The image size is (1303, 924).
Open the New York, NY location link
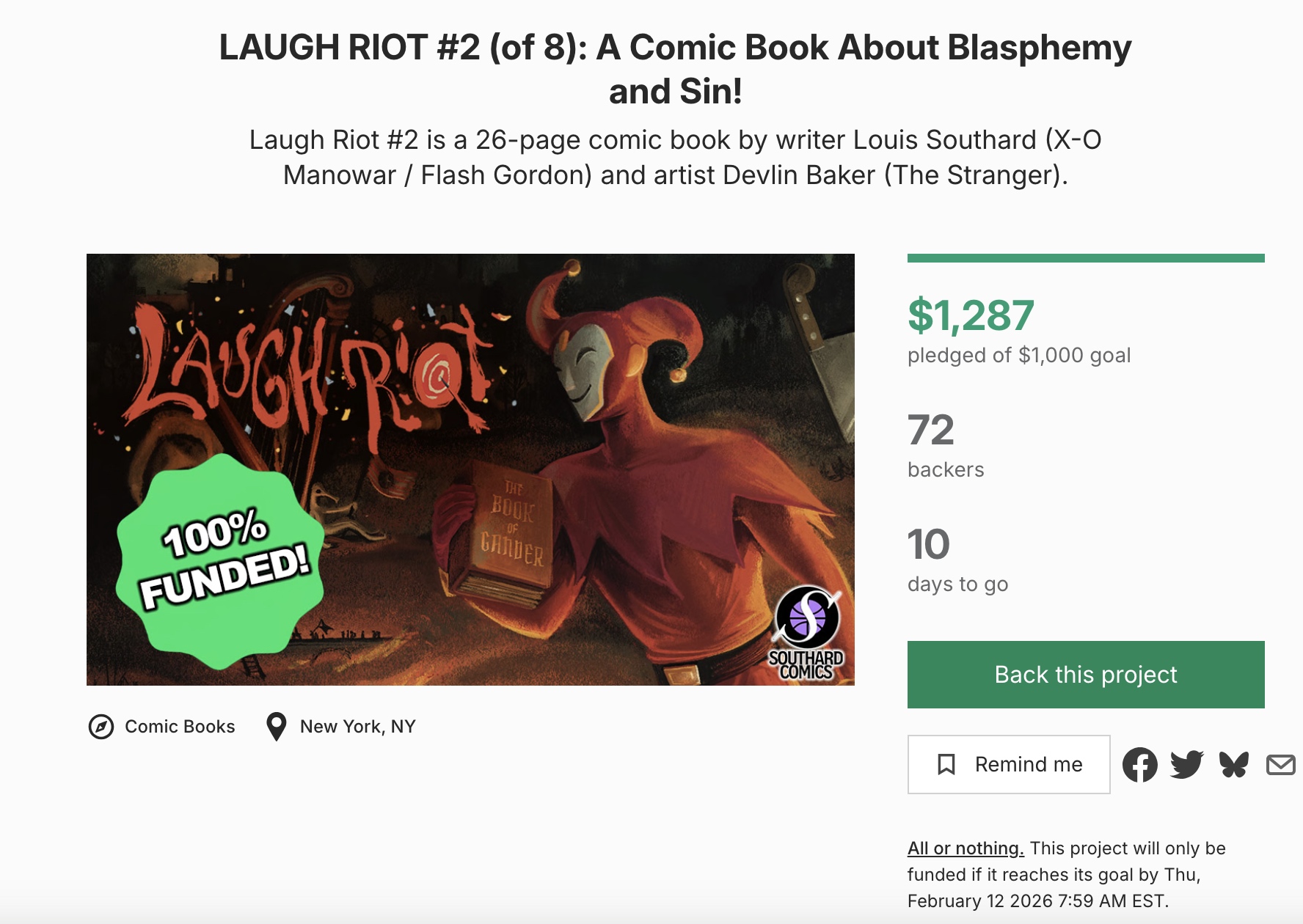(357, 727)
